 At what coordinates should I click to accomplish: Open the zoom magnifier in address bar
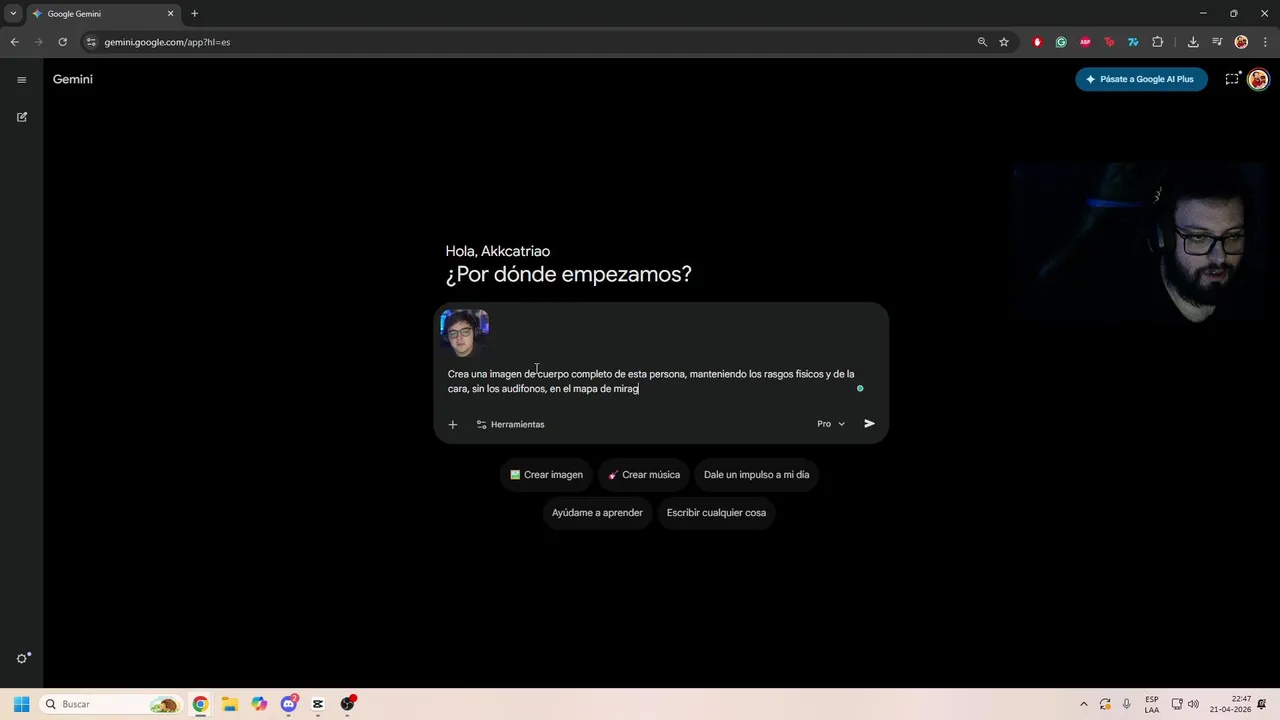(982, 42)
